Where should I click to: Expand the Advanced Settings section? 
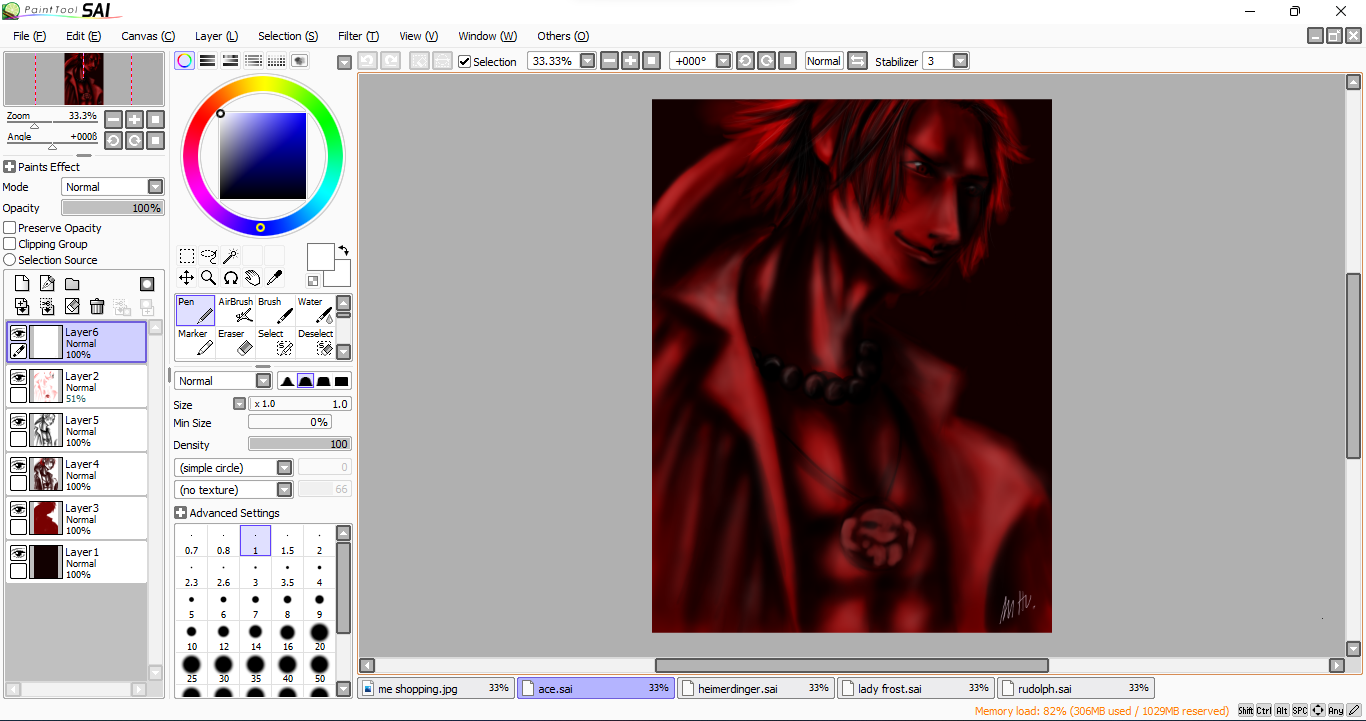point(181,513)
